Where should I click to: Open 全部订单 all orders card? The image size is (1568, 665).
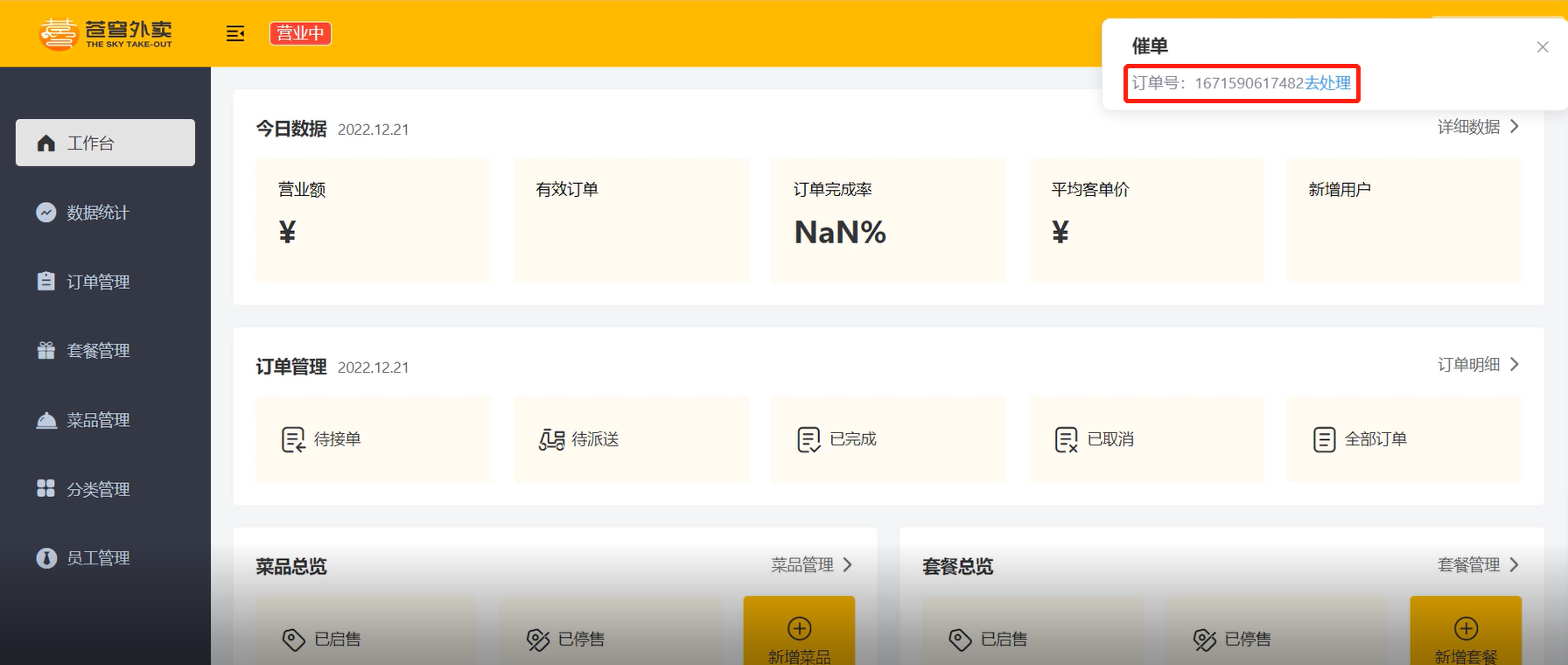pyautogui.click(x=1403, y=439)
